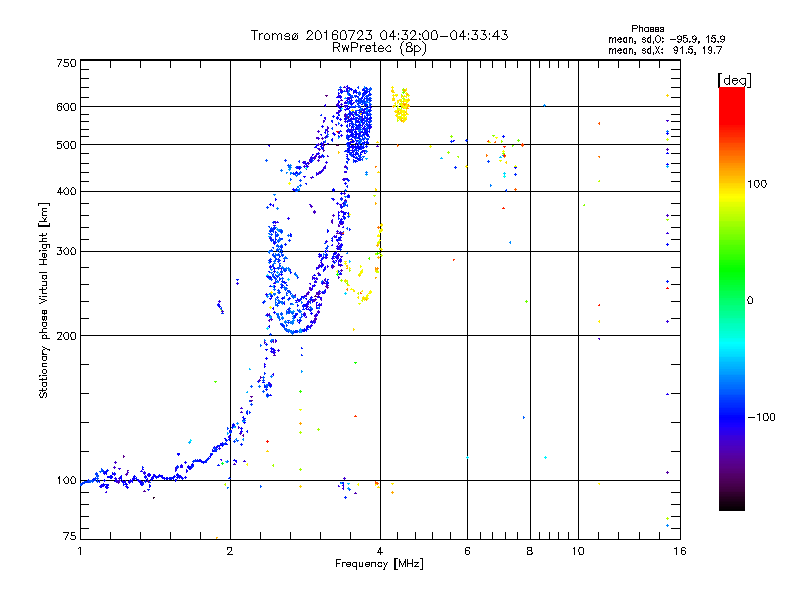
Task: Click the y-axis tick label '500'
Action: click(x=66, y=145)
